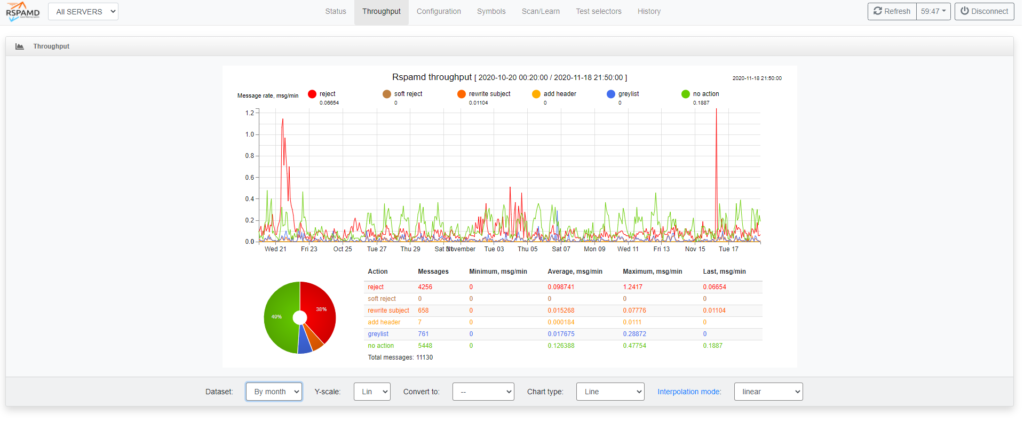This screenshot has width=1024, height=422.
Task: Click the Total messages: 11130 text
Action: [402, 357]
